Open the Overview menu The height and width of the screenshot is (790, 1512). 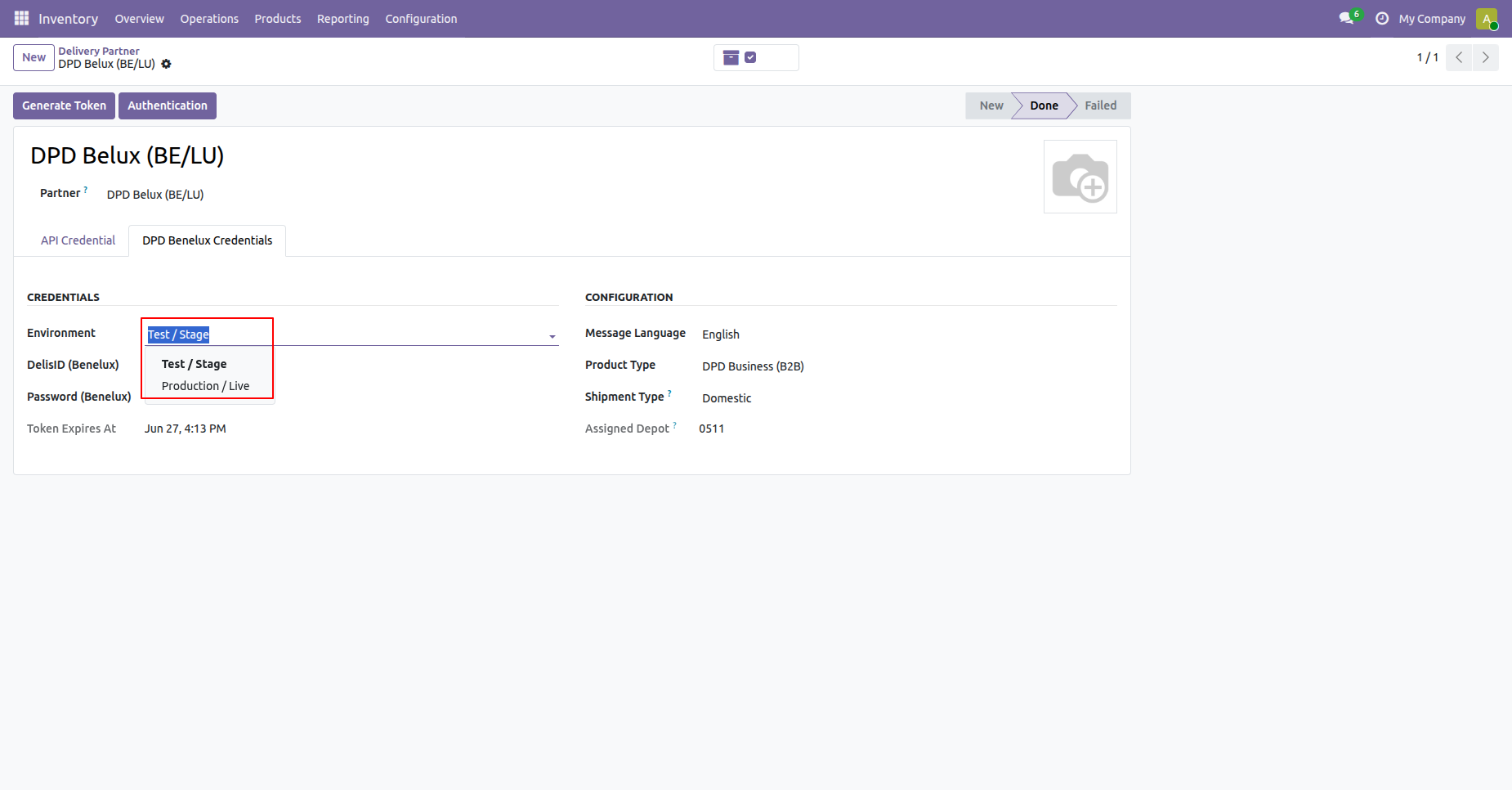coord(140,19)
